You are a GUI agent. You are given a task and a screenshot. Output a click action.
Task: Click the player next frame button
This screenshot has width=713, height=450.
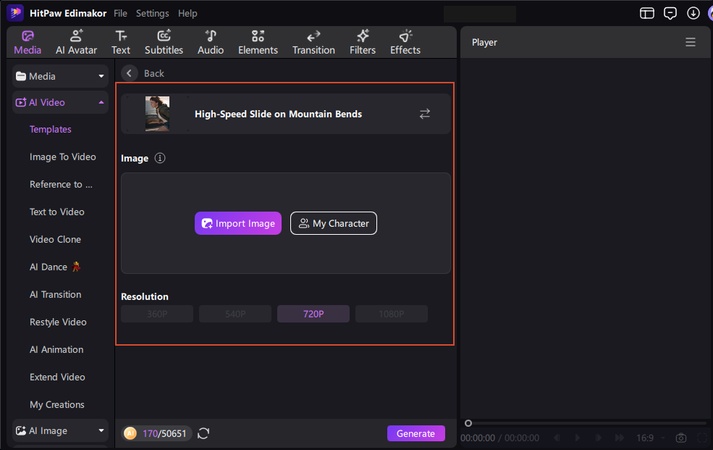(598, 438)
